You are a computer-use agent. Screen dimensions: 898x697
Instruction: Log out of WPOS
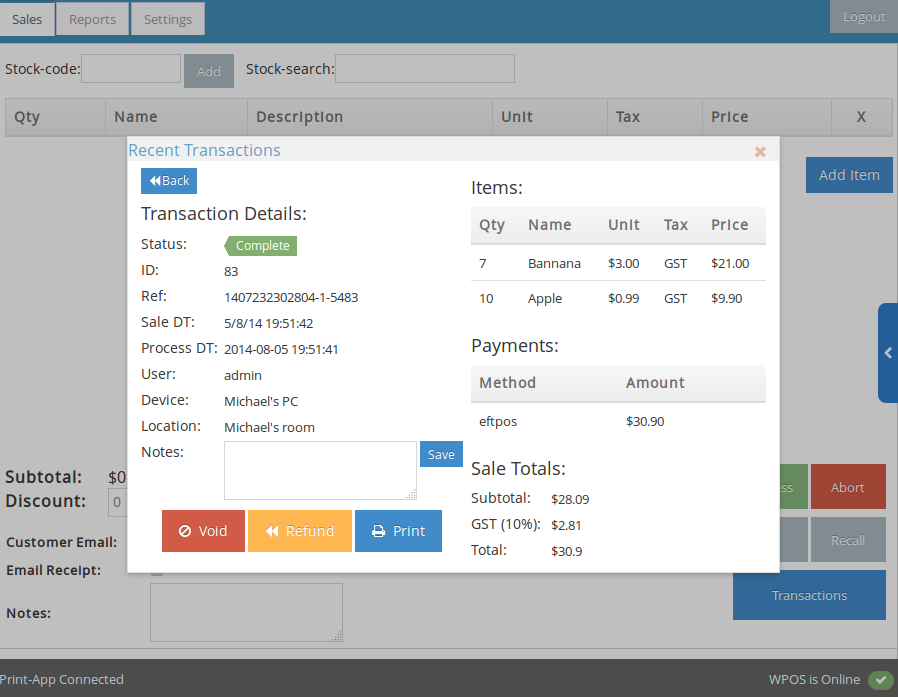click(x=864, y=17)
